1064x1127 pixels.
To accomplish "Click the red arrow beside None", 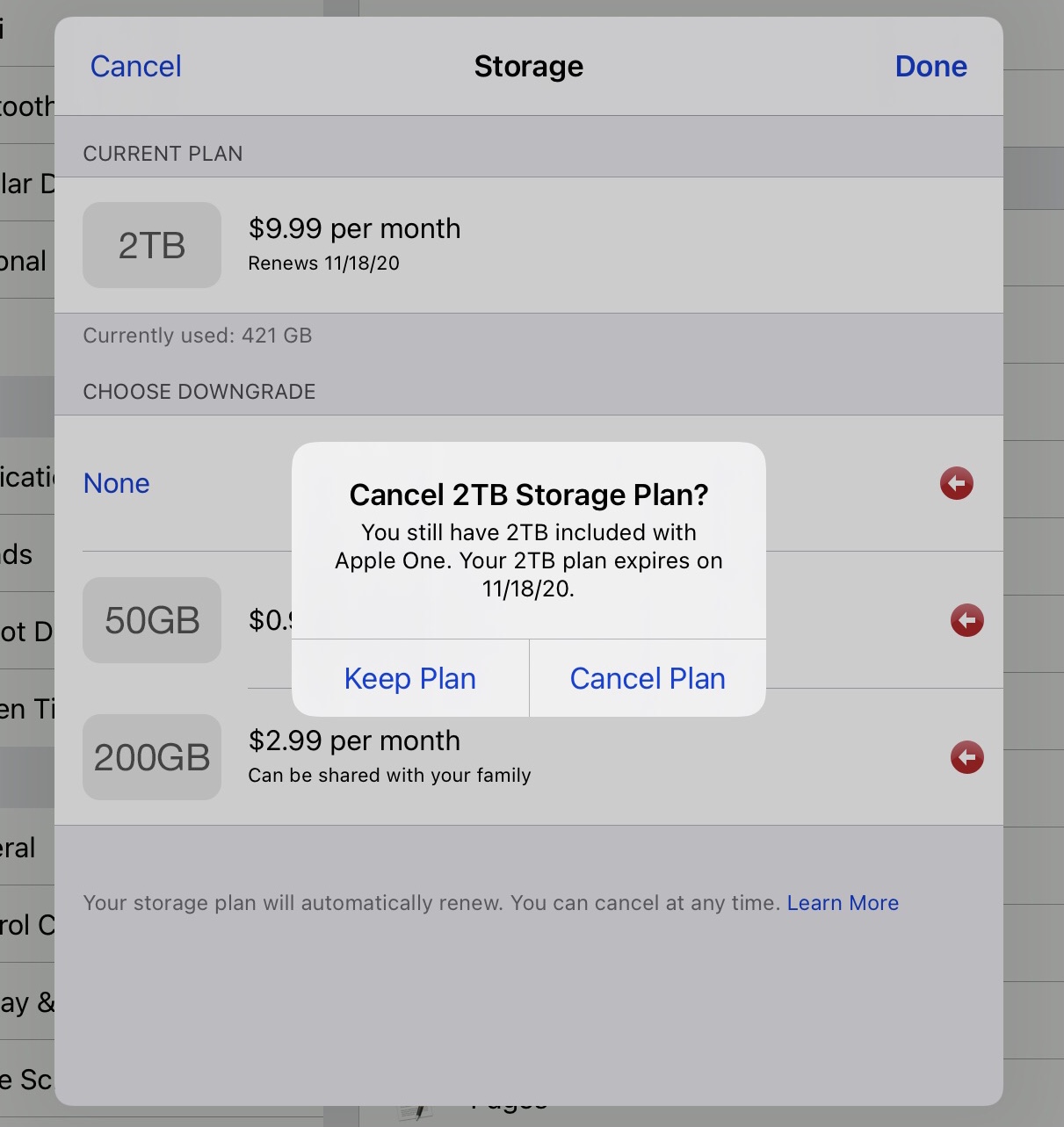I will coord(956,483).
